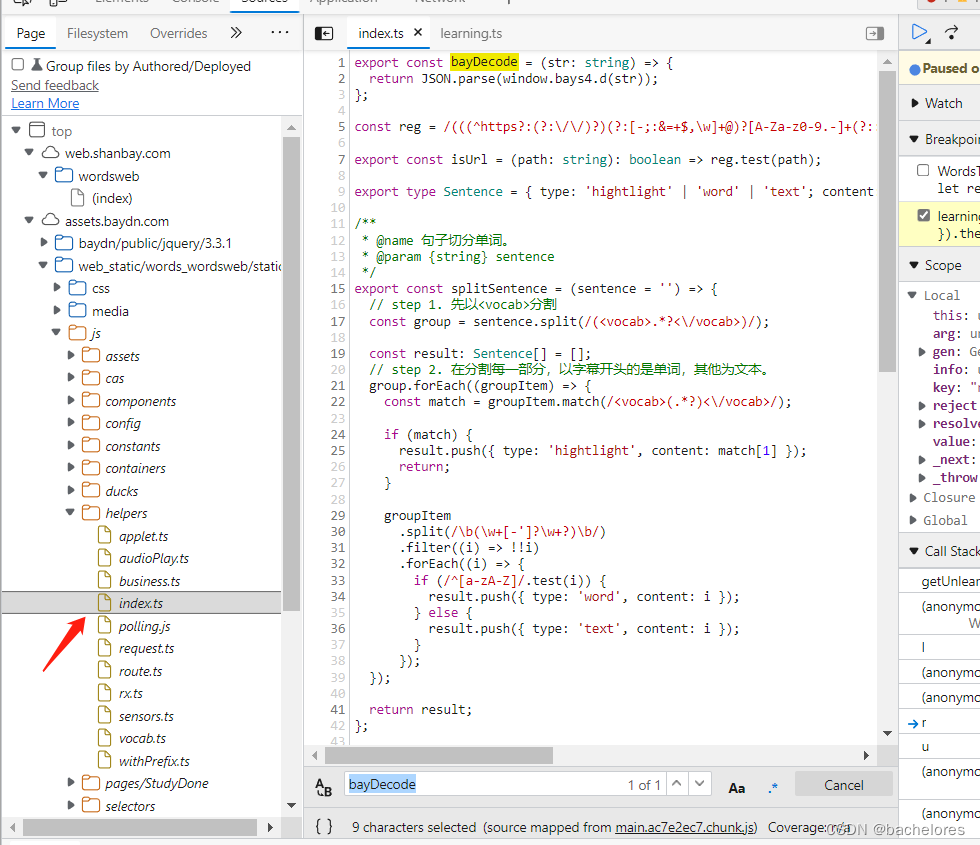Click the helpers folder icon
Viewport: 980px width, 845px height.
(x=91, y=512)
